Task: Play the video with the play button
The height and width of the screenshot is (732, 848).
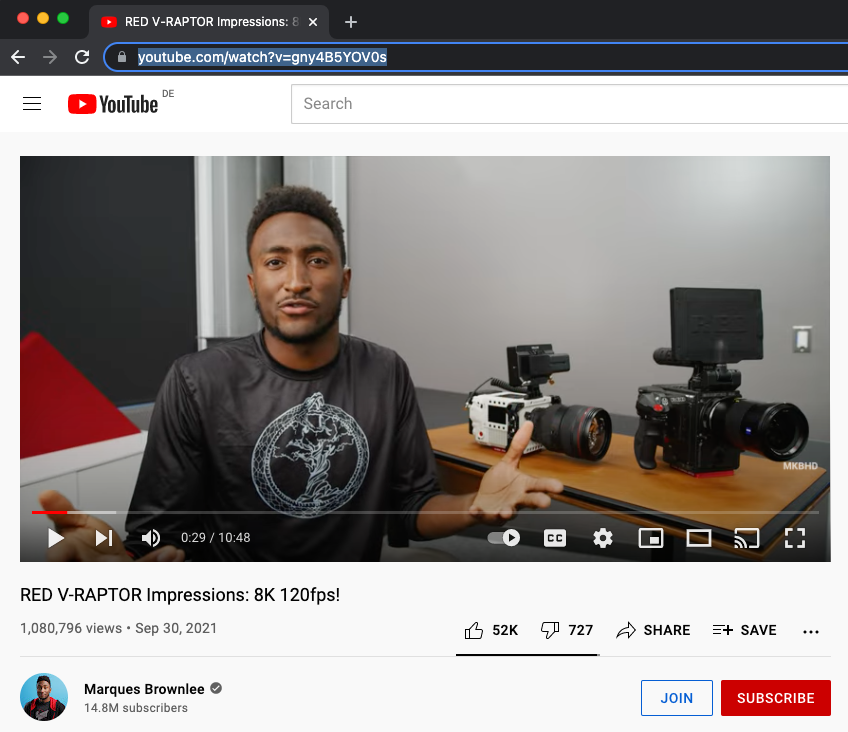Action: coord(56,538)
